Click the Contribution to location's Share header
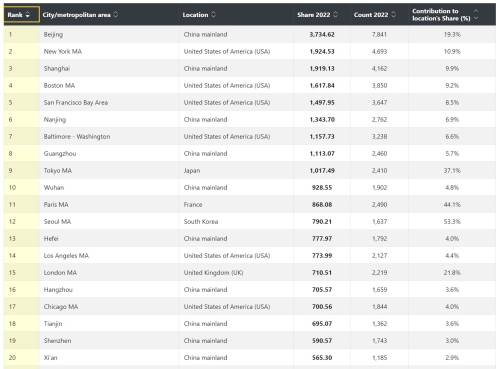Image resolution: width=500 pixels, height=369 pixels. pos(441,15)
